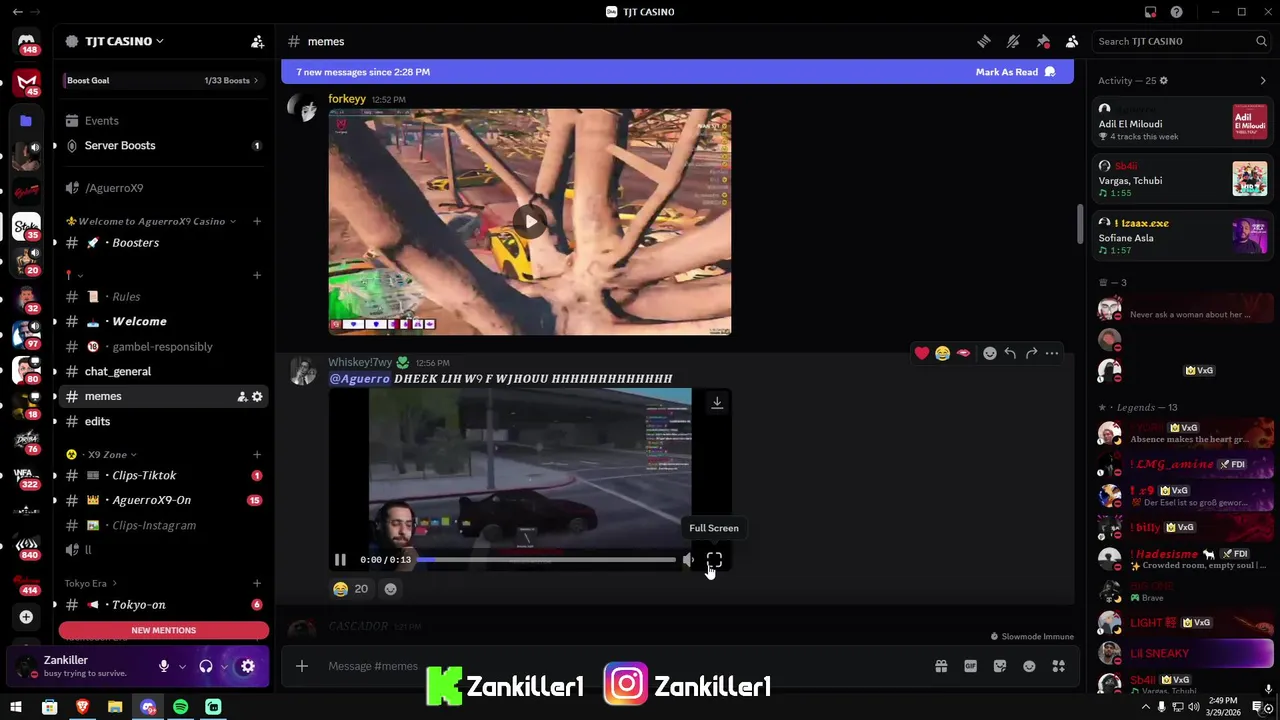
Task: Mute channel via notification bell icon
Action: 1013,41
